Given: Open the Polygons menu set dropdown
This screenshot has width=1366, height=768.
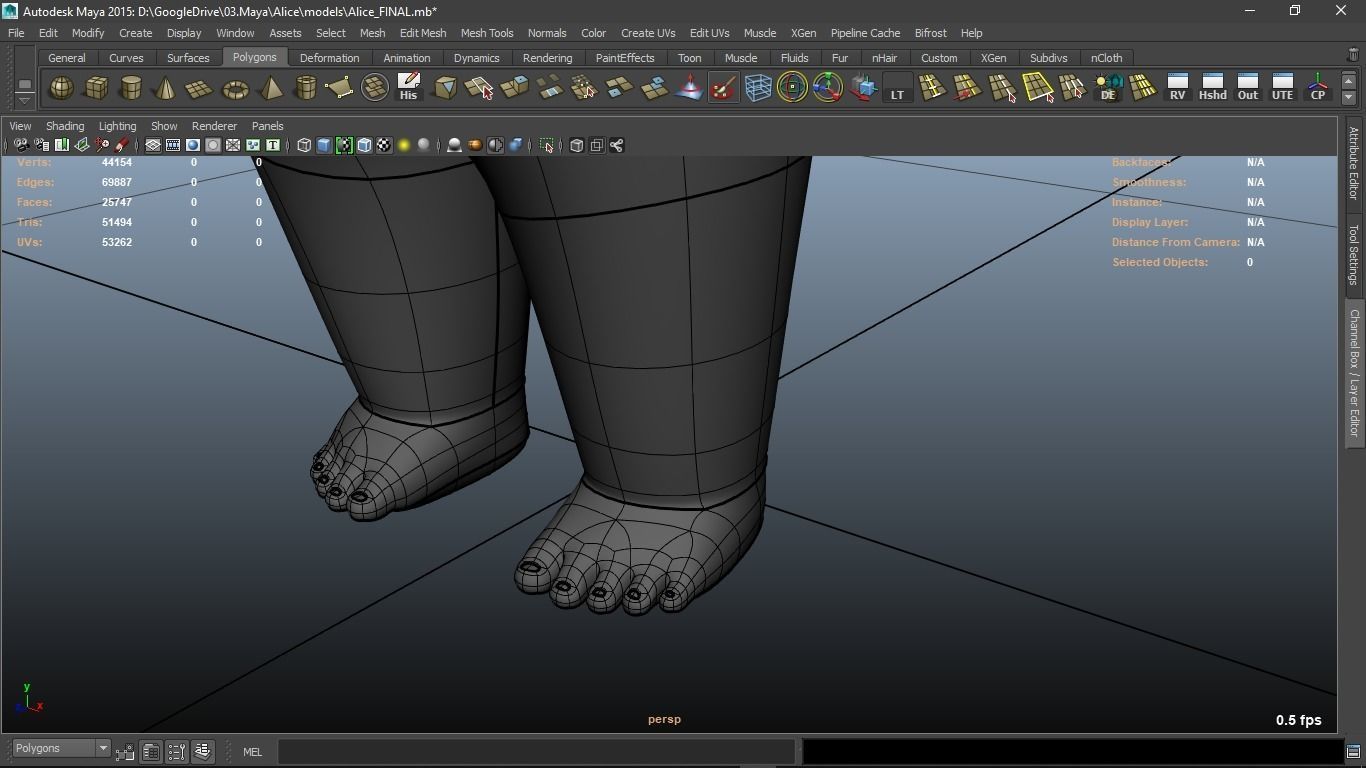Looking at the screenshot, I should [61, 749].
